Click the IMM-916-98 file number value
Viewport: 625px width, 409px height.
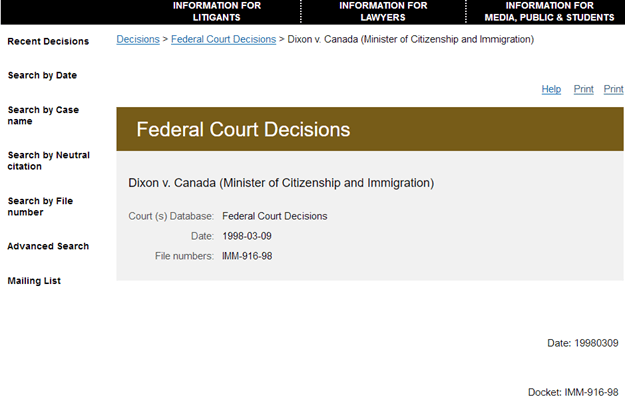tap(247, 256)
